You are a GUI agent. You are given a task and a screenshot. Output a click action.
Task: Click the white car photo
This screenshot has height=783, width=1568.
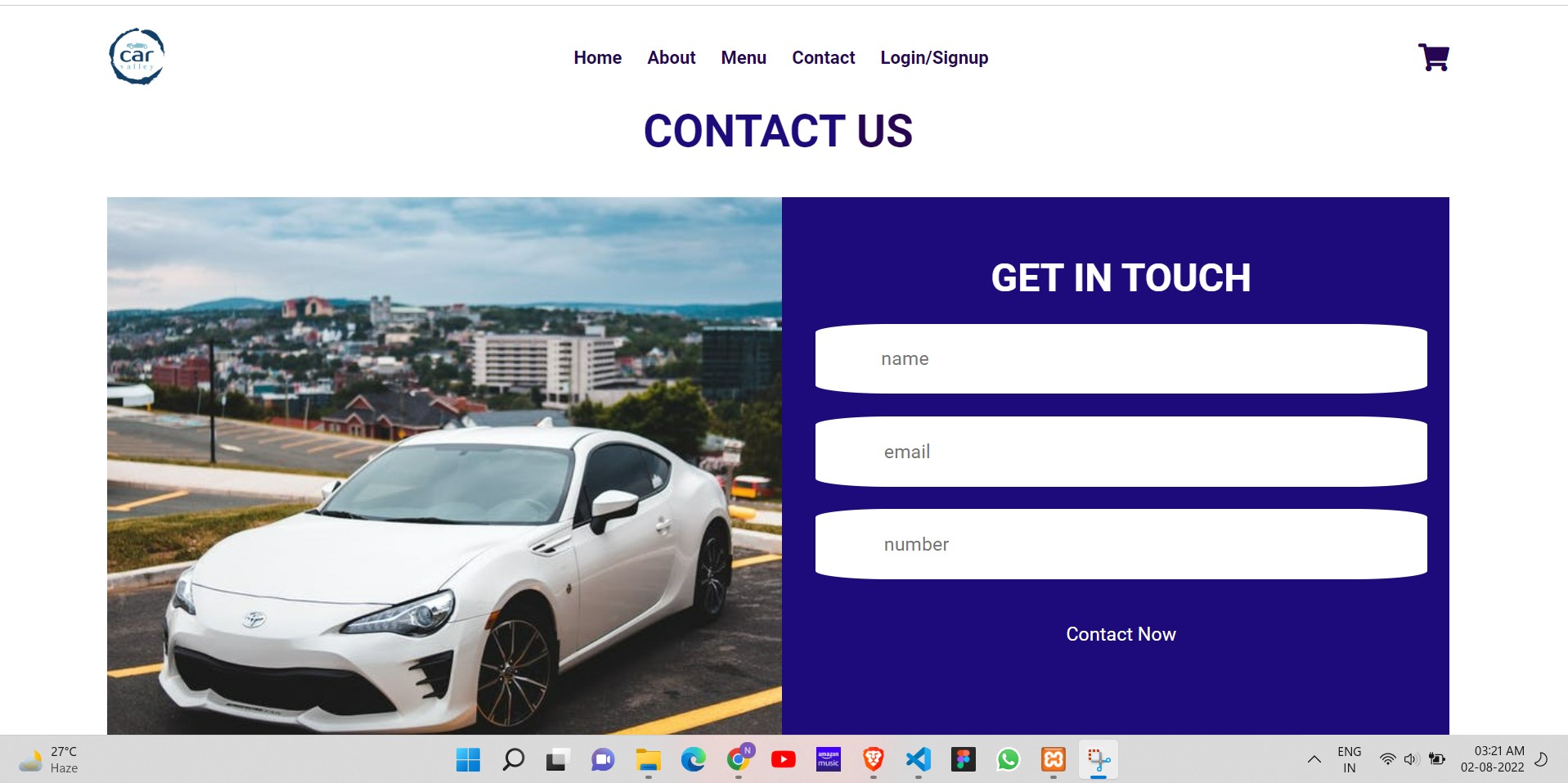(x=444, y=466)
